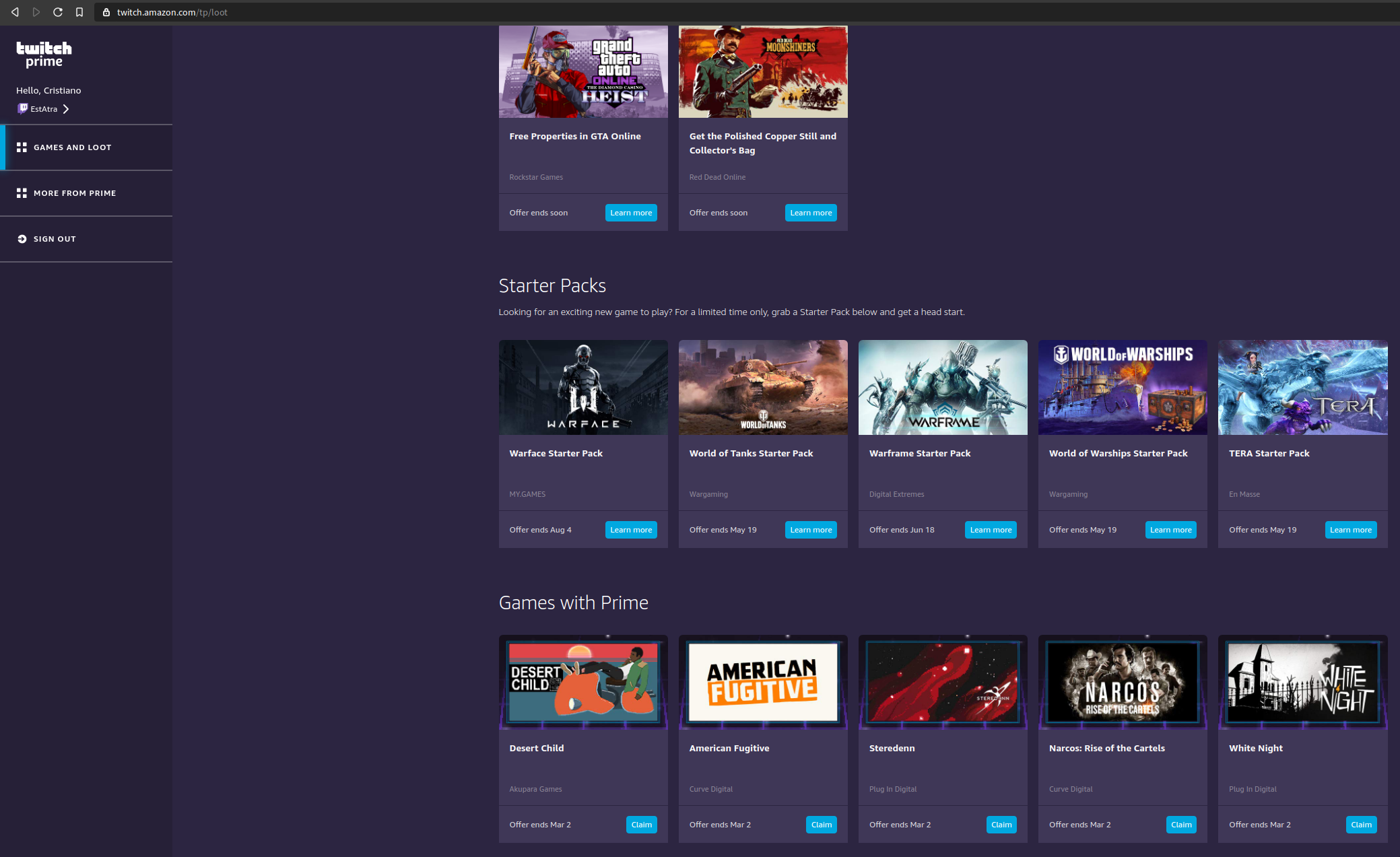1400x857 pixels.
Task: Switch to the Games and Loot section
Action: 72,147
